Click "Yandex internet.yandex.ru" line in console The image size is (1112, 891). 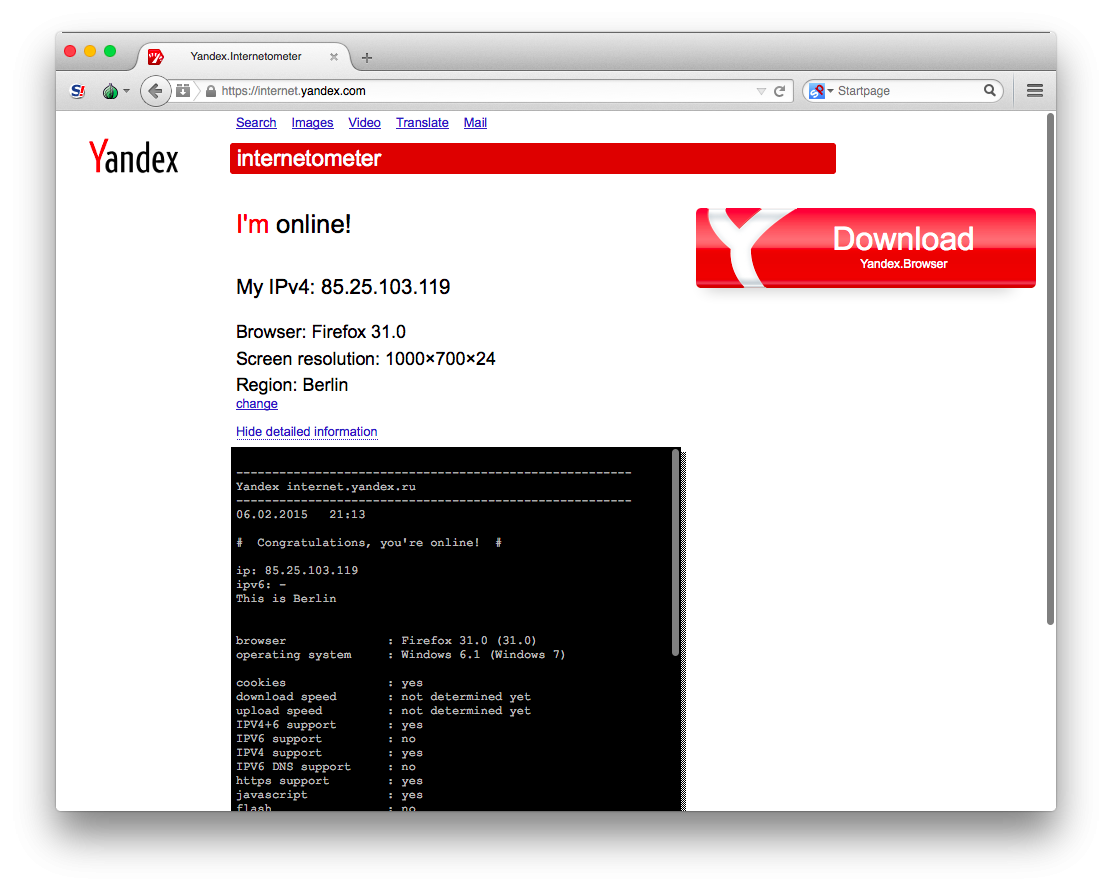326,487
